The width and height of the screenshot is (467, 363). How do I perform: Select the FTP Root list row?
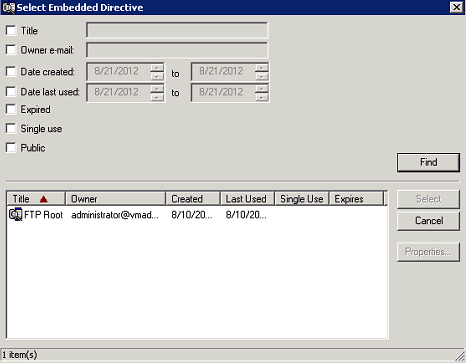[197, 215]
